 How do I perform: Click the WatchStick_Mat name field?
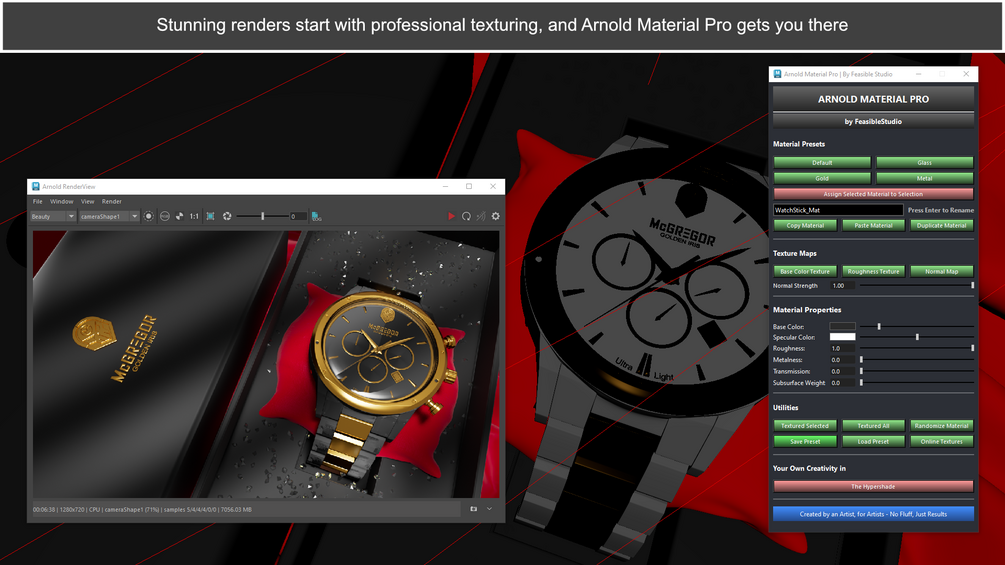click(838, 210)
